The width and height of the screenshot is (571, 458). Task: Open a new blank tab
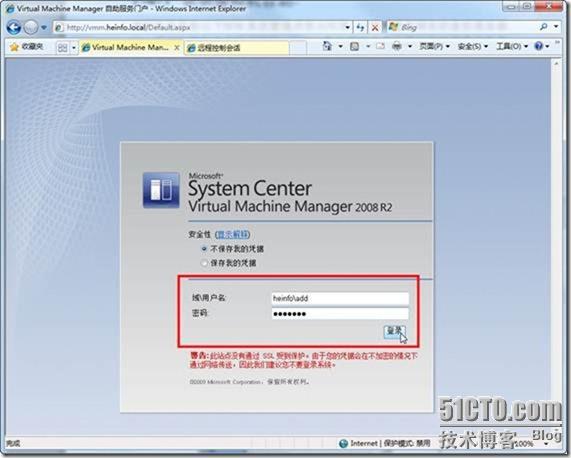[x=298, y=48]
